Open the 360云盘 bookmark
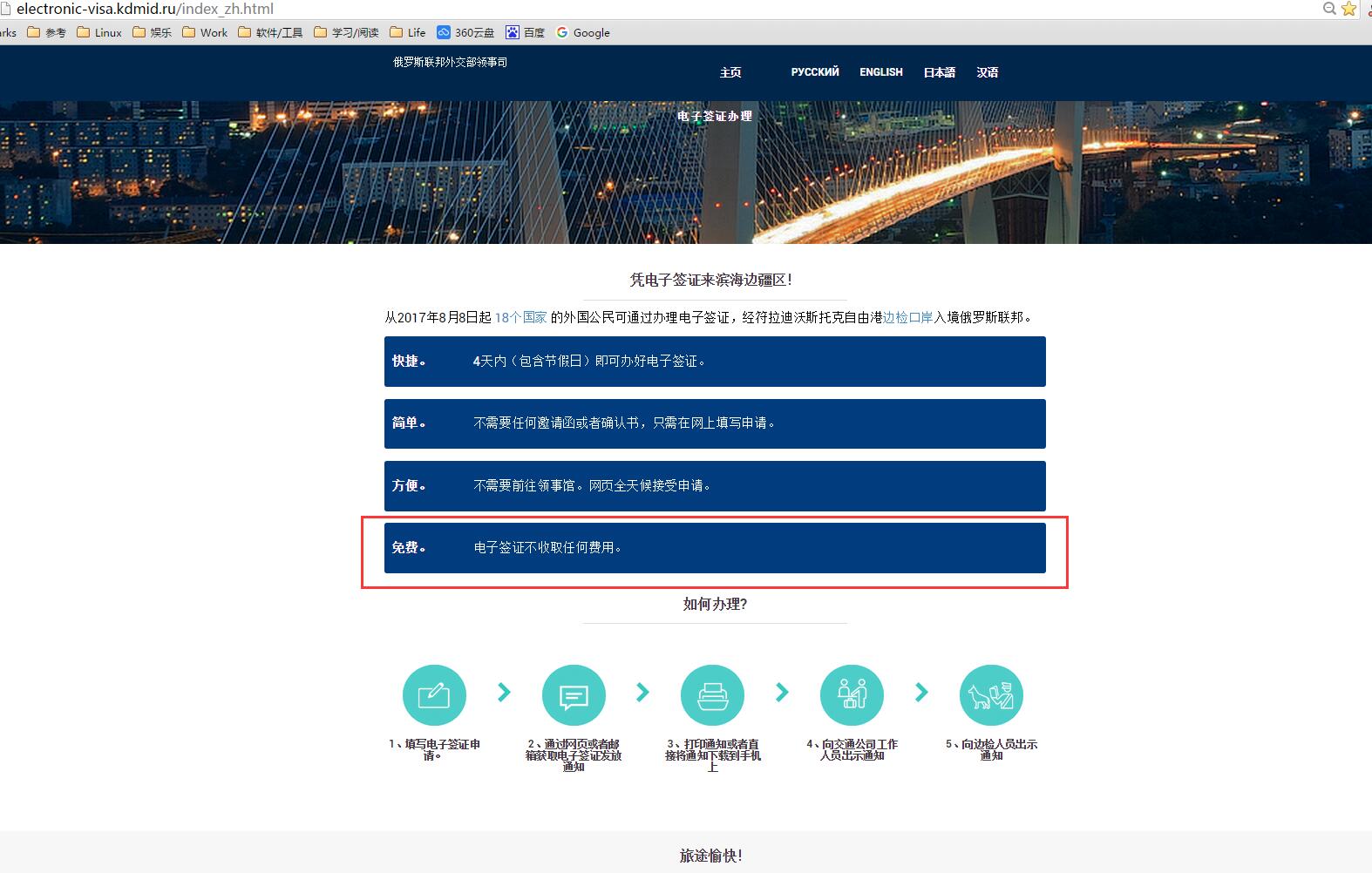The height and width of the screenshot is (873, 1372). pyautogui.click(x=465, y=32)
